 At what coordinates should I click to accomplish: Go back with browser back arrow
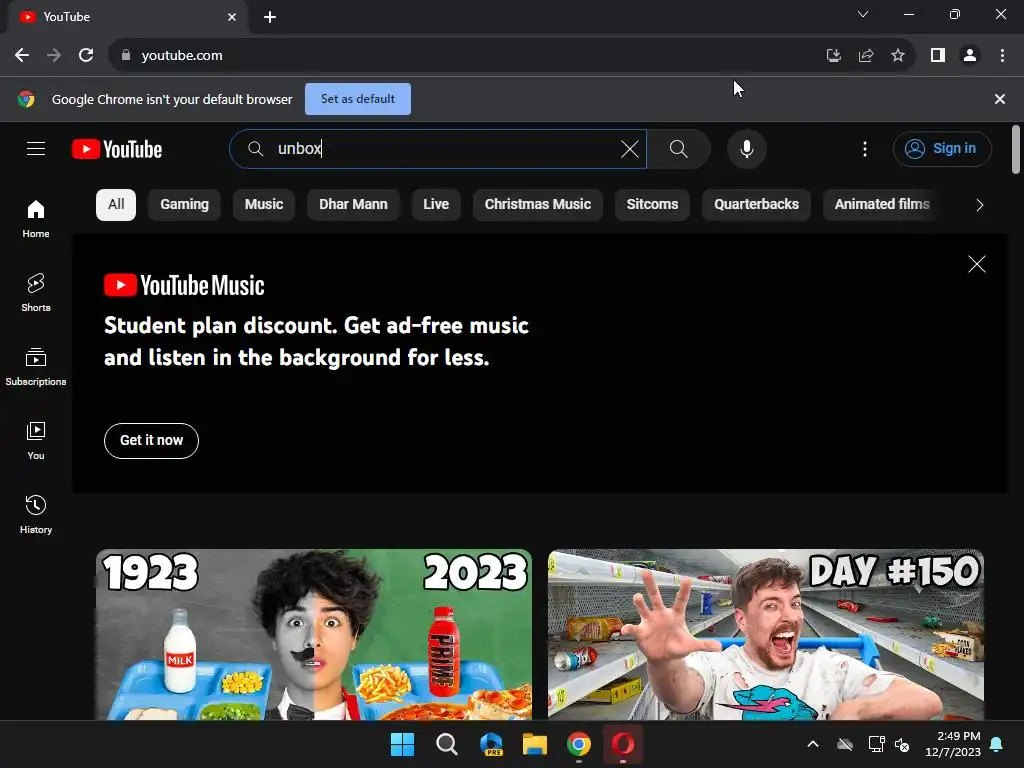22,56
